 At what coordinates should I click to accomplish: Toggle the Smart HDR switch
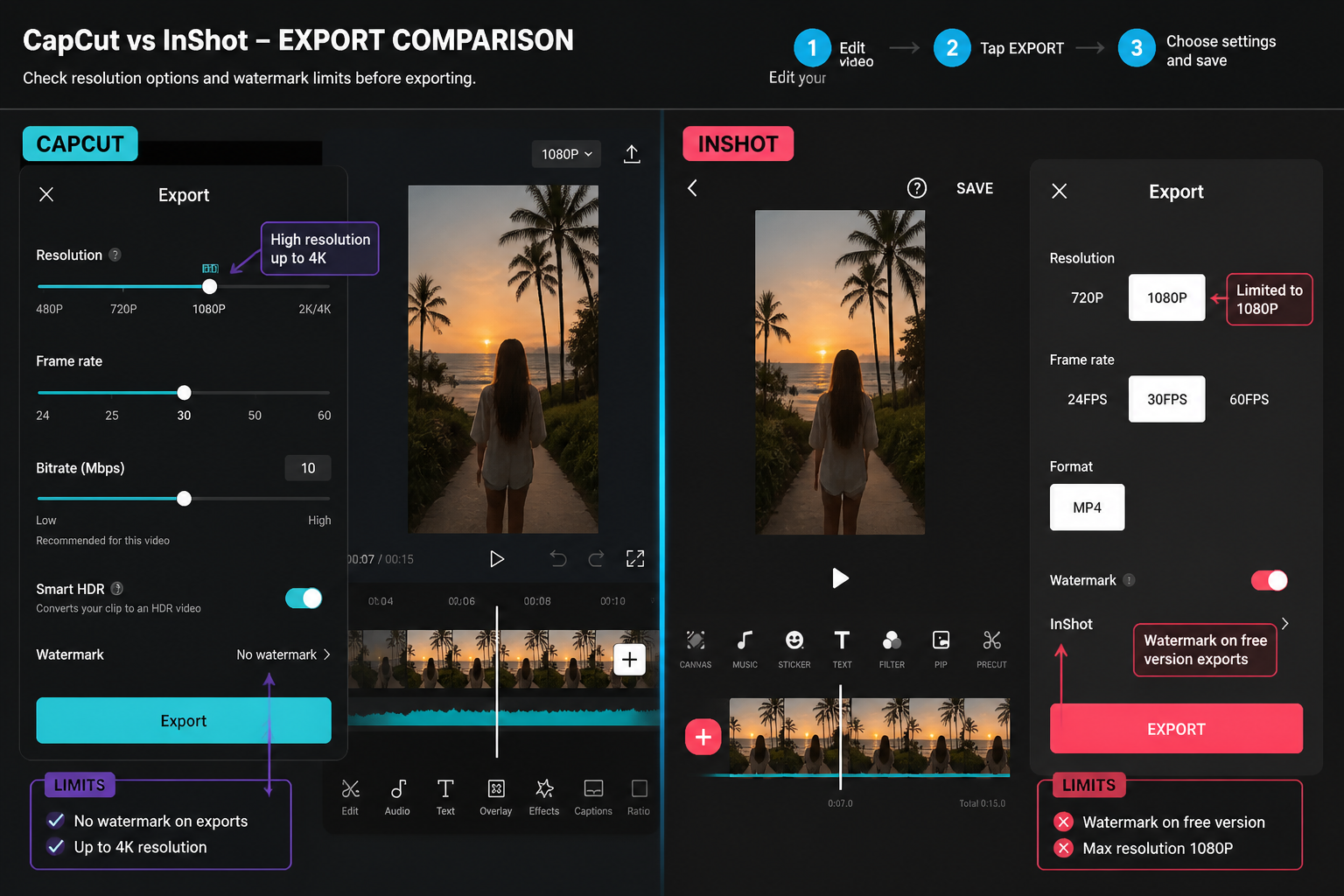pyautogui.click(x=304, y=598)
